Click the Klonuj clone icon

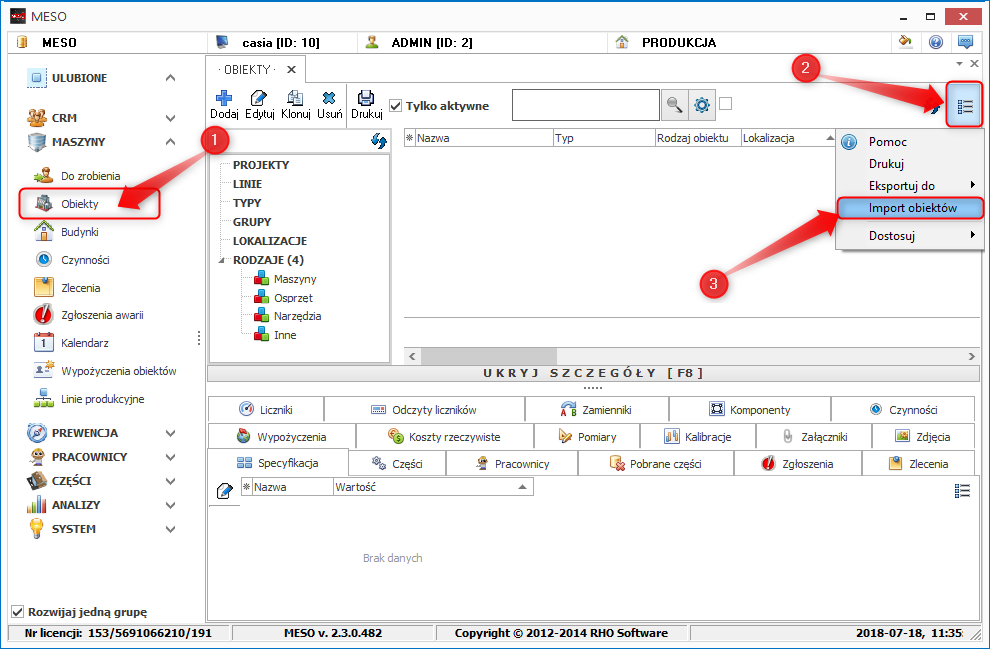[295, 98]
